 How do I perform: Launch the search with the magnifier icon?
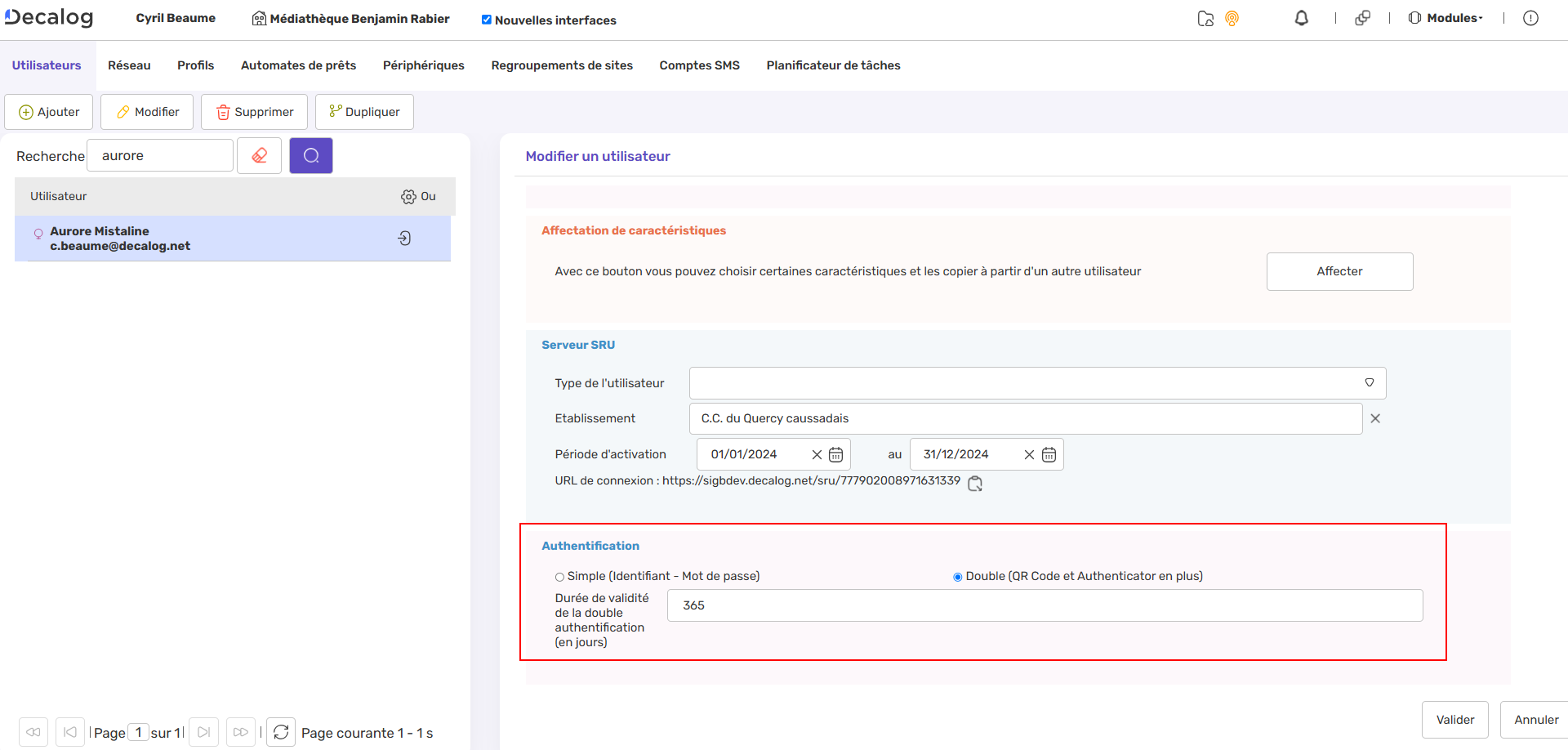click(x=310, y=155)
